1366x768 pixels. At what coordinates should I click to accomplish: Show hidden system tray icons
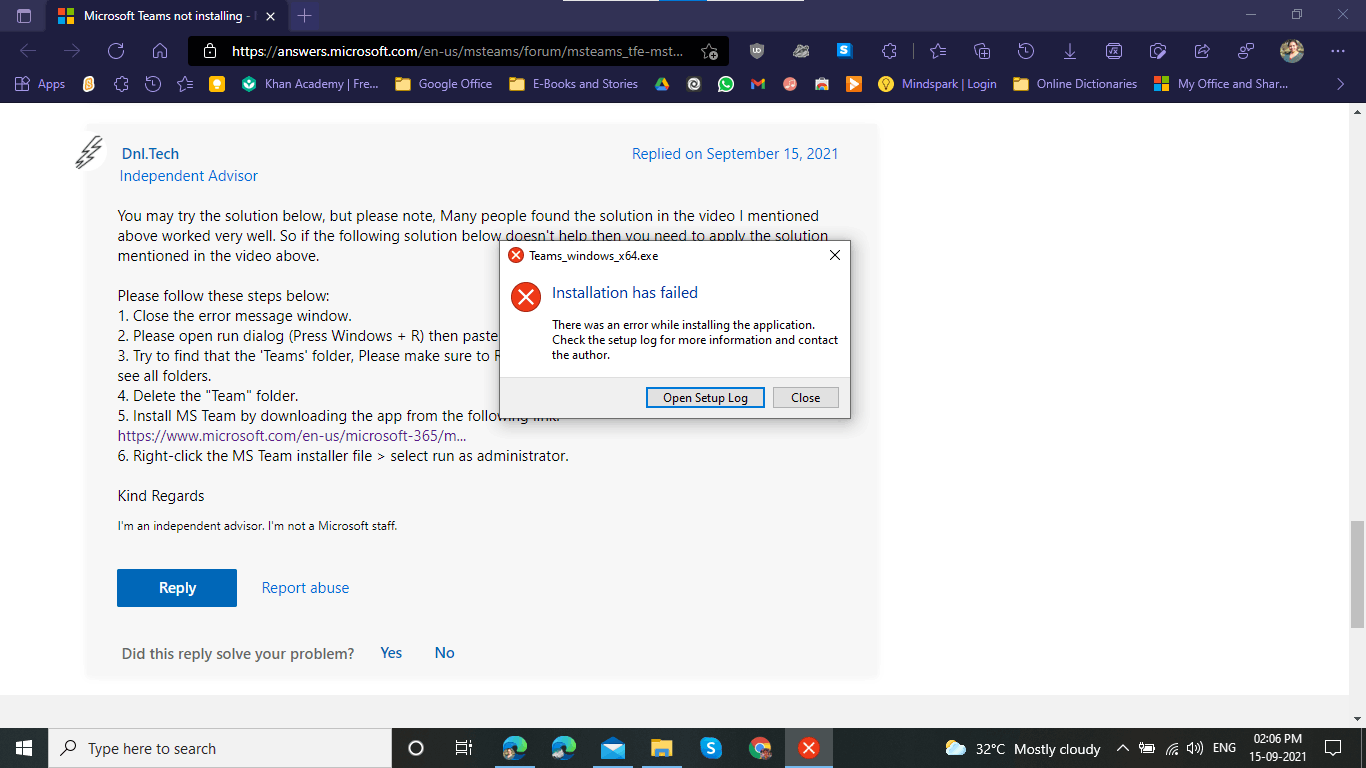(1122, 748)
